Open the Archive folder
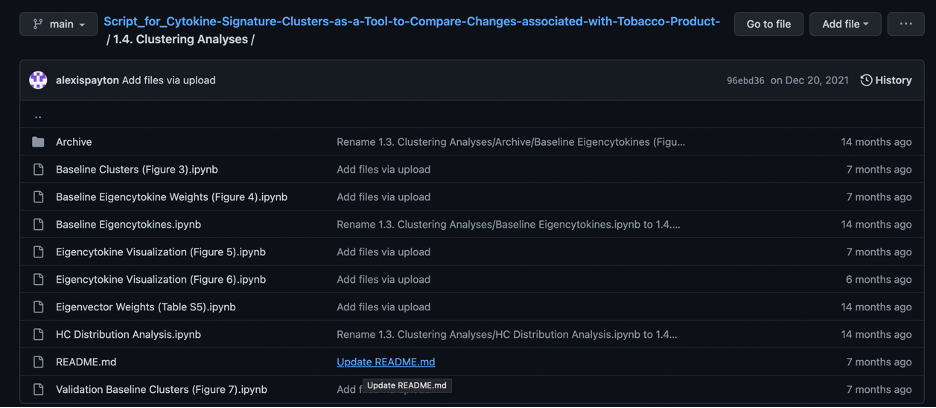936x408 pixels. [74, 142]
